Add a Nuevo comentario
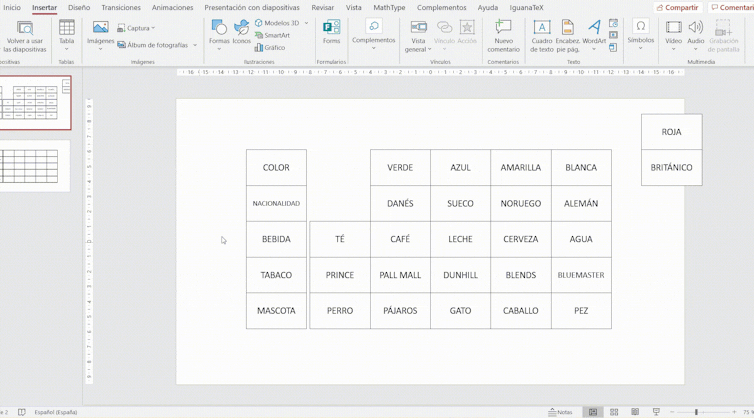The image size is (754, 418). pyautogui.click(x=503, y=35)
